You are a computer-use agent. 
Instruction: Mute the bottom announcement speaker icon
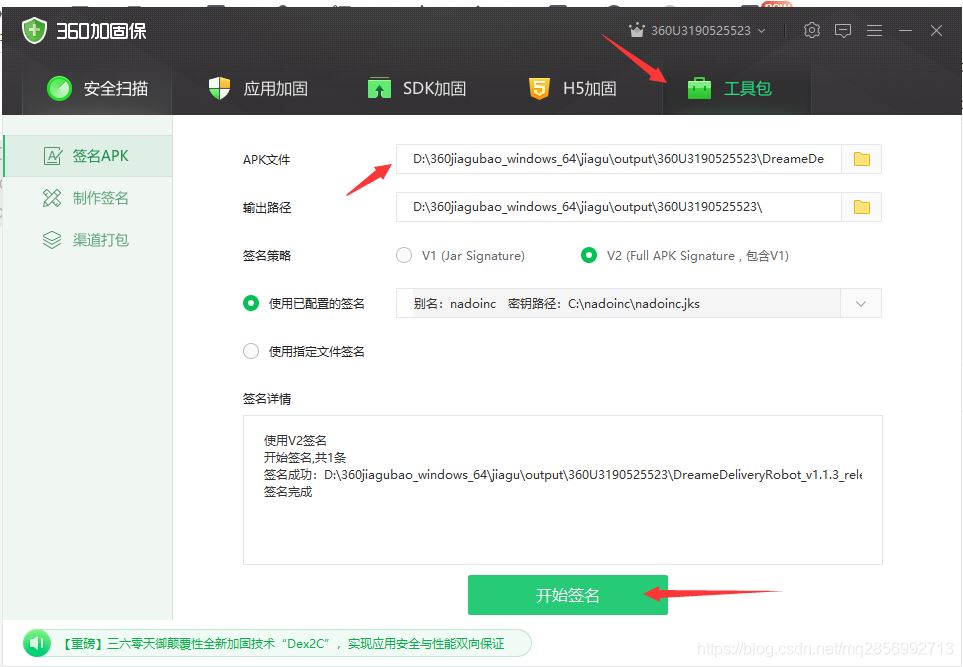pyautogui.click(x=37, y=643)
